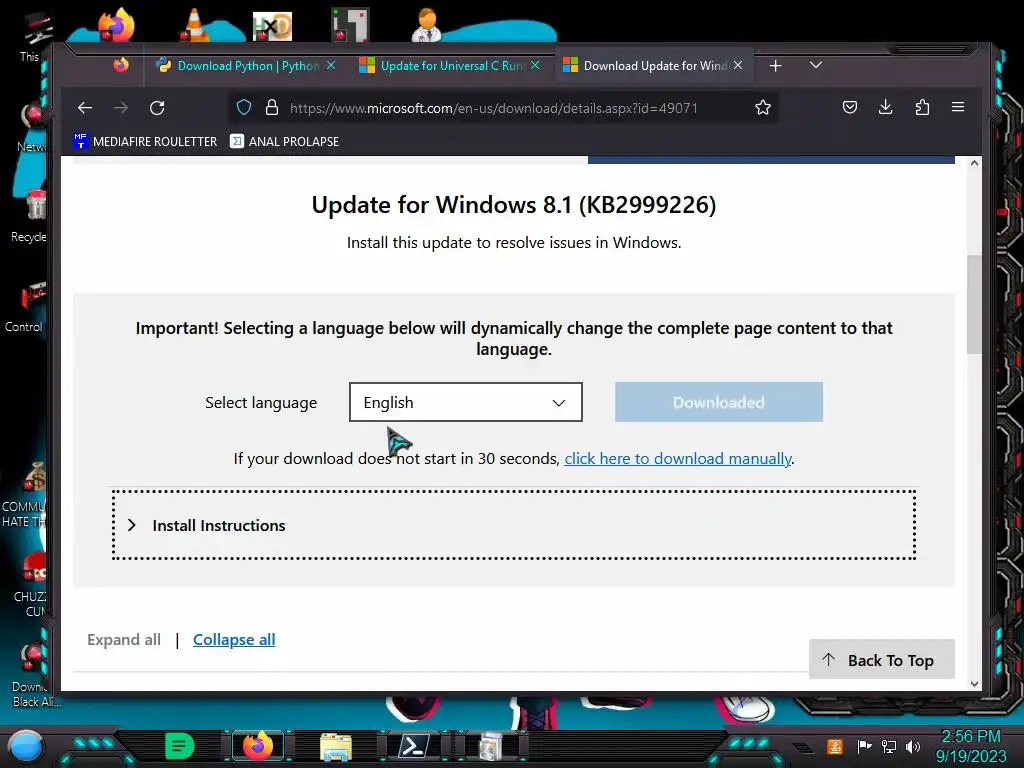Click the page scrollbar thumb
Screen dimensions: 1024x768
pyautogui.click(x=974, y=304)
